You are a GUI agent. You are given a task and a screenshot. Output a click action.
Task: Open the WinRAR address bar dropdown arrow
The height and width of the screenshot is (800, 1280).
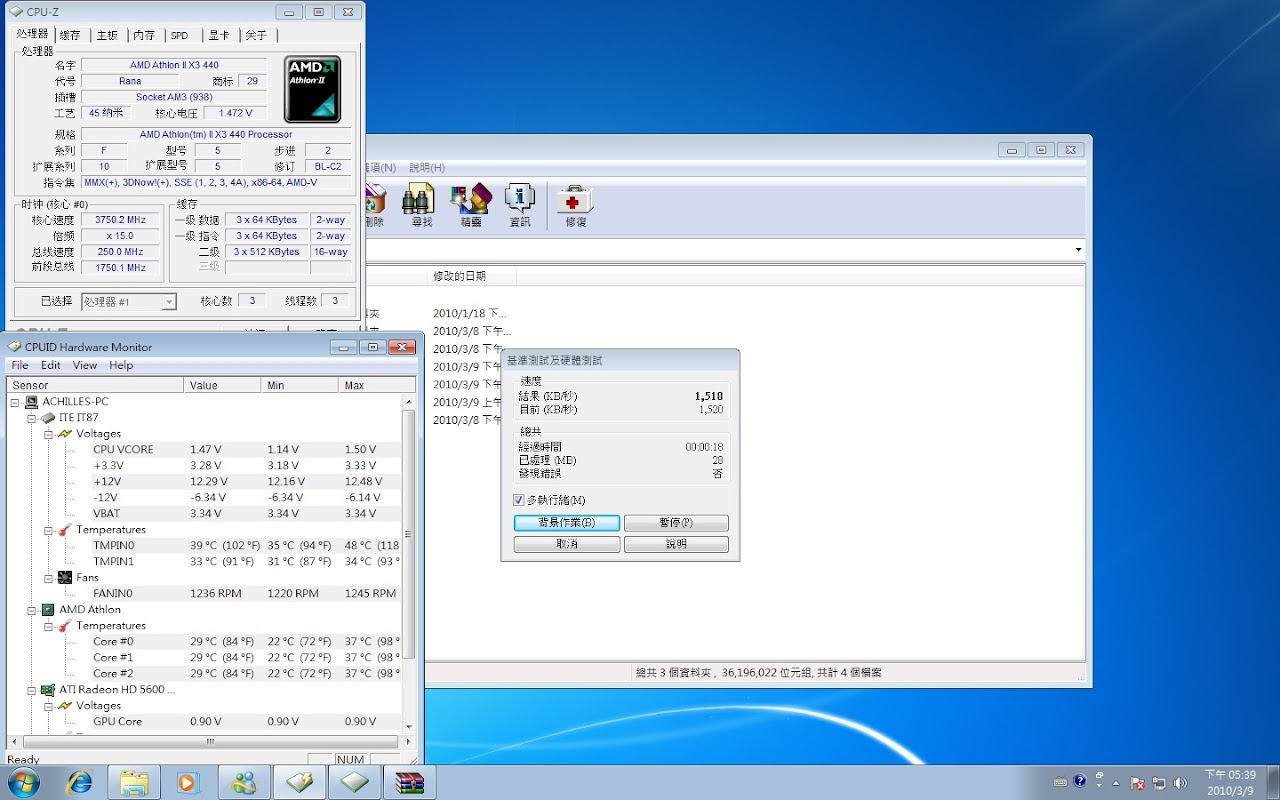[x=1078, y=249]
